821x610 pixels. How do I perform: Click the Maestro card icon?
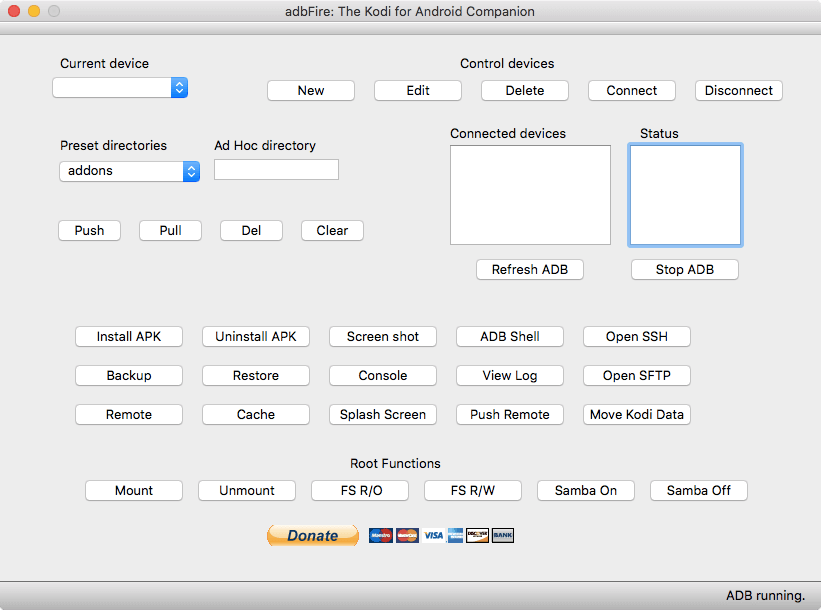tap(381, 536)
